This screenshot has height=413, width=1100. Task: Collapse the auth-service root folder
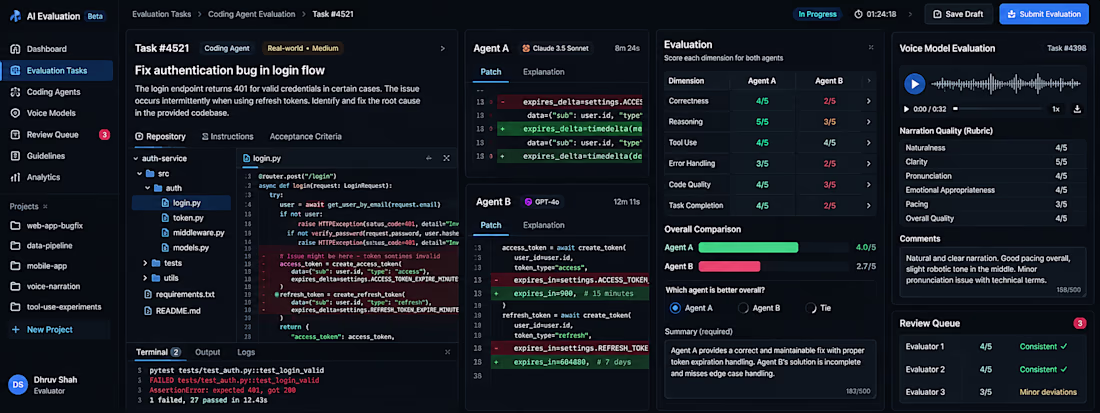[x=136, y=158]
